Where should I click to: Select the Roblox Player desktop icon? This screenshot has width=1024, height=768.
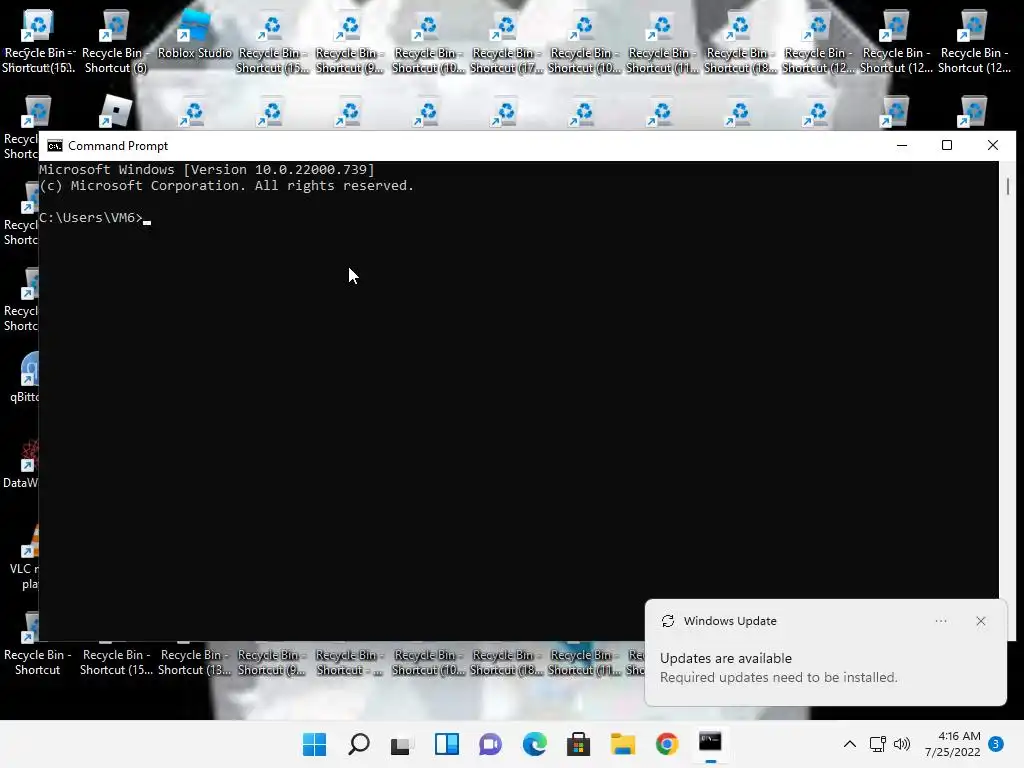[116, 111]
